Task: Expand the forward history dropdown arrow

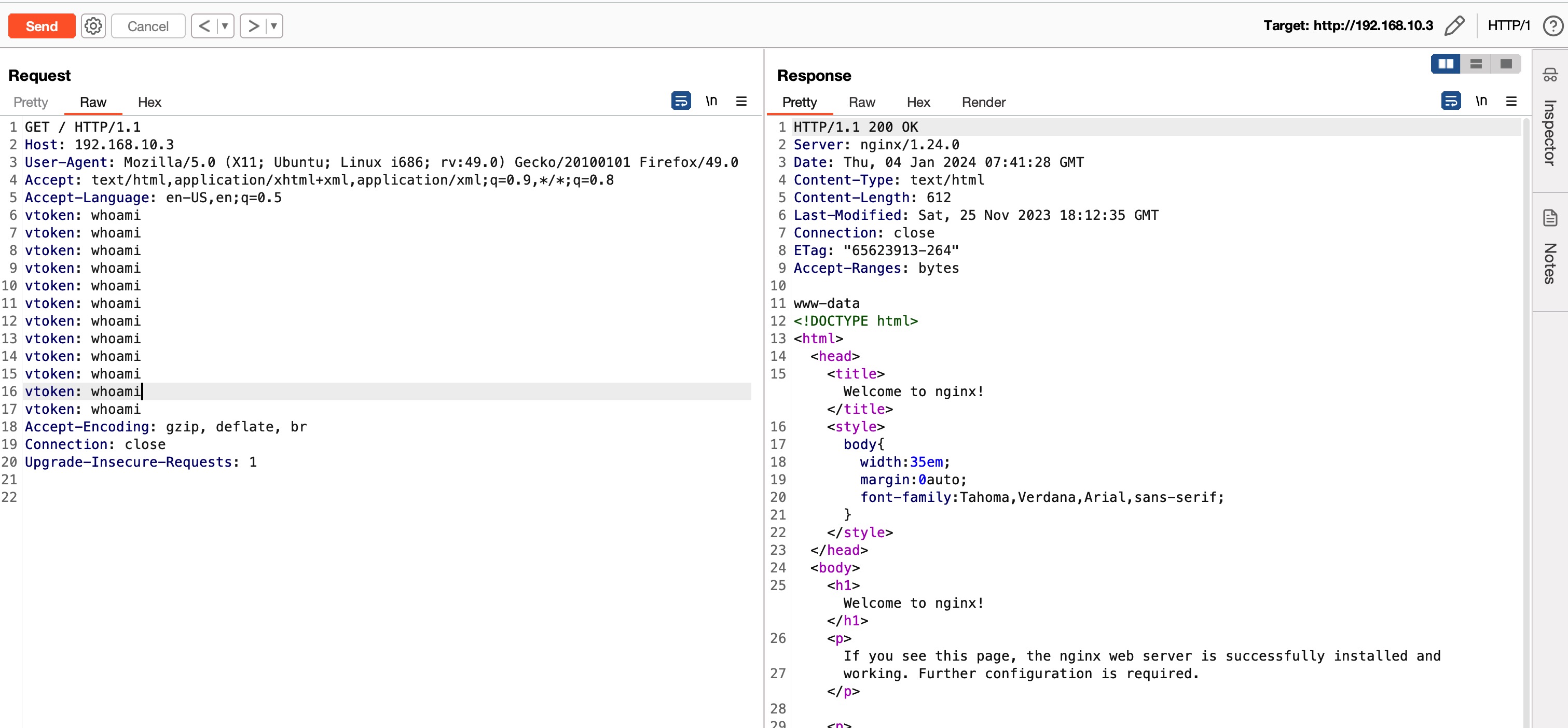Action: coord(274,26)
